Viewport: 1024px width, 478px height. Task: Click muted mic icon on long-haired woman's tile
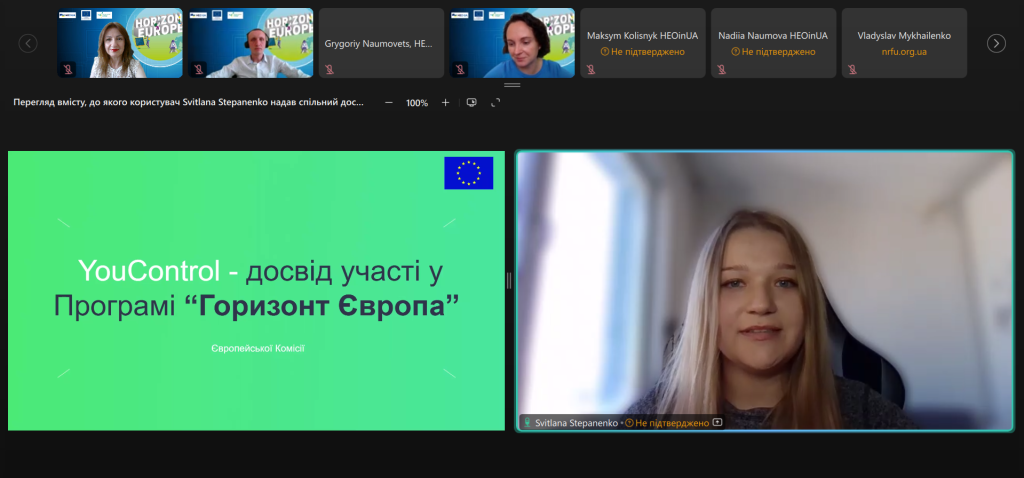coord(69,69)
